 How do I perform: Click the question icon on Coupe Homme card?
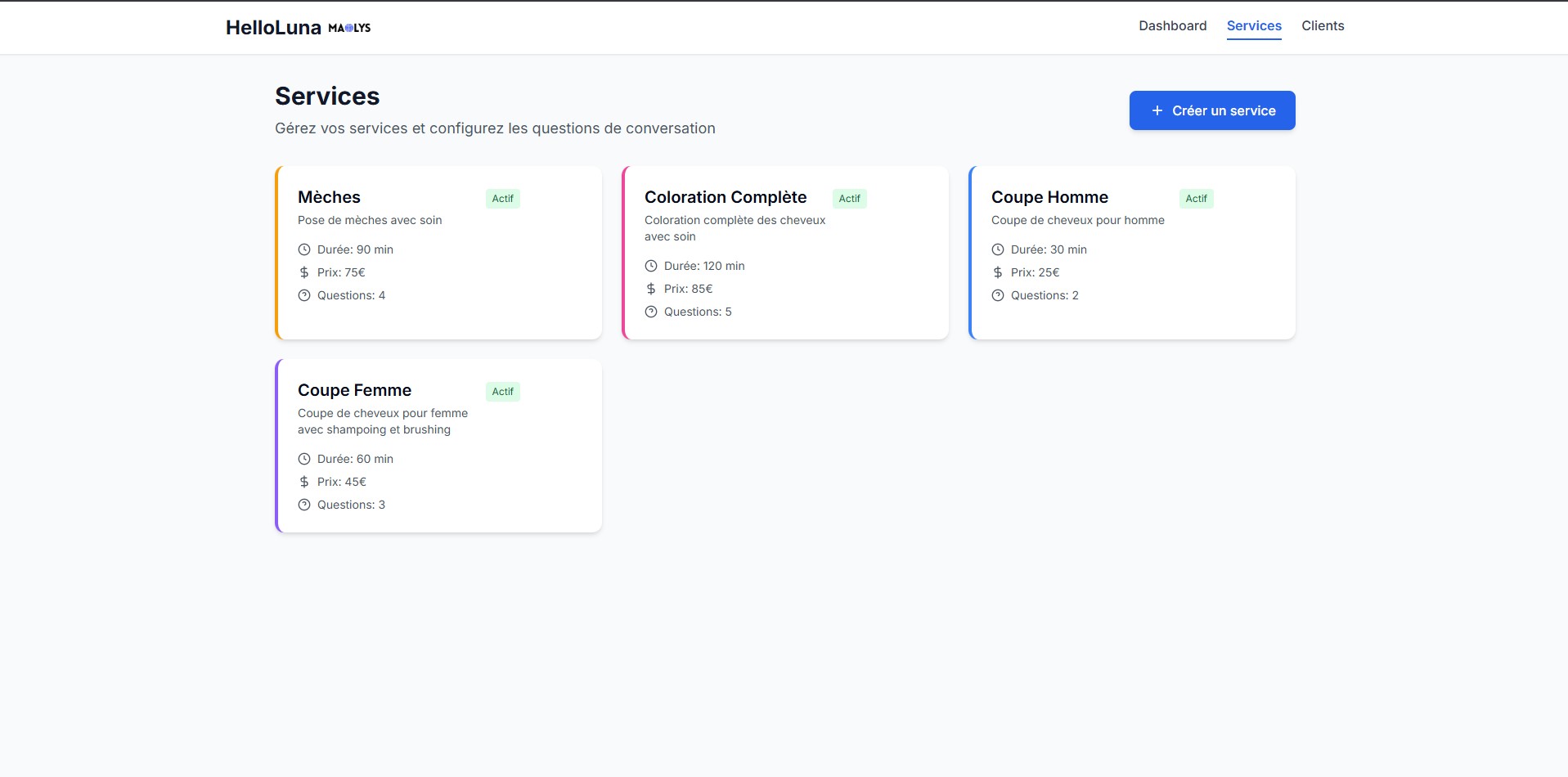pyautogui.click(x=998, y=295)
